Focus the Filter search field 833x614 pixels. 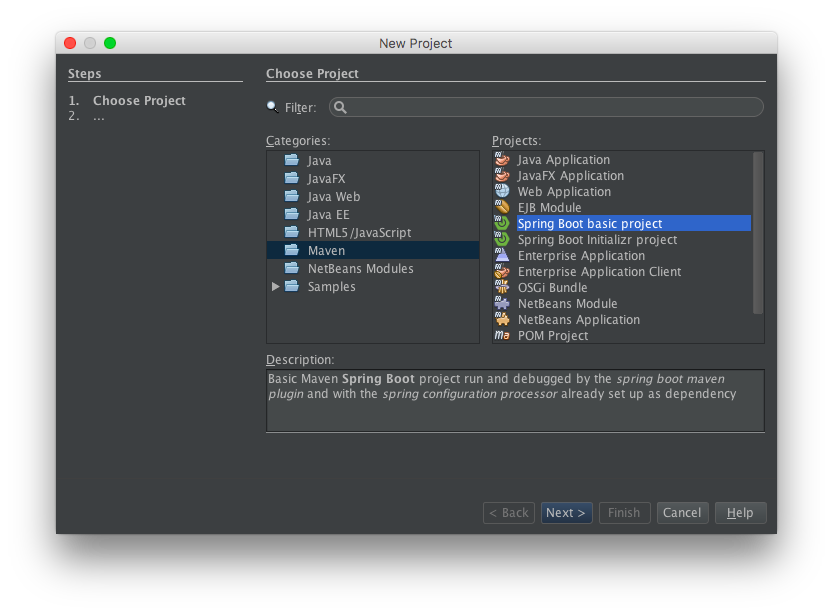[x=546, y=107]
